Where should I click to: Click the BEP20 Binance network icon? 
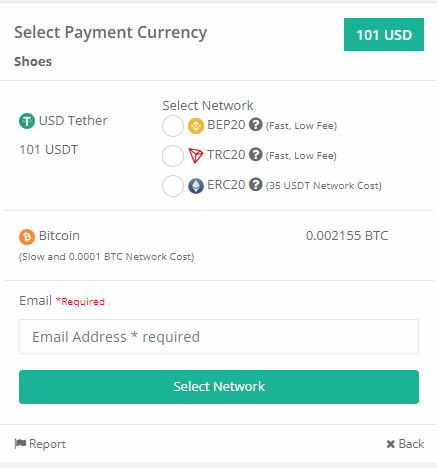[196, 126]
